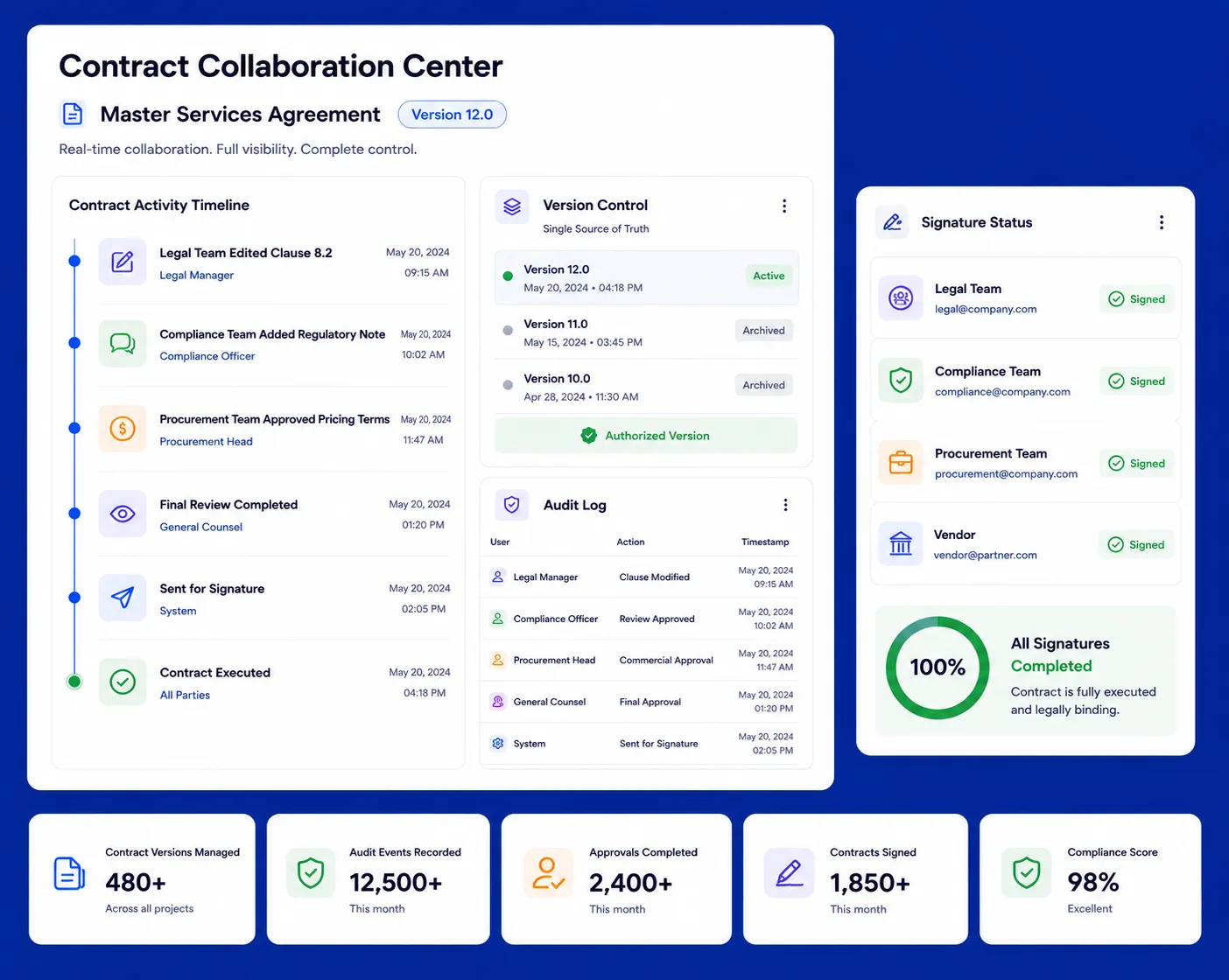Click the 100% signature progress ring

(x=938, y=668)
